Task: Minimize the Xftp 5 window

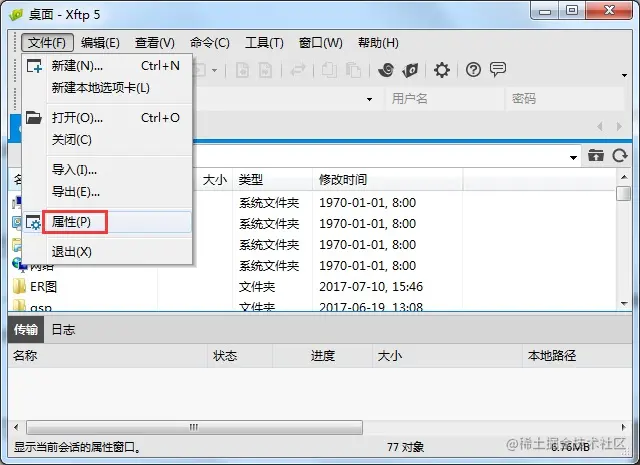Action: [x=545, y=11]
